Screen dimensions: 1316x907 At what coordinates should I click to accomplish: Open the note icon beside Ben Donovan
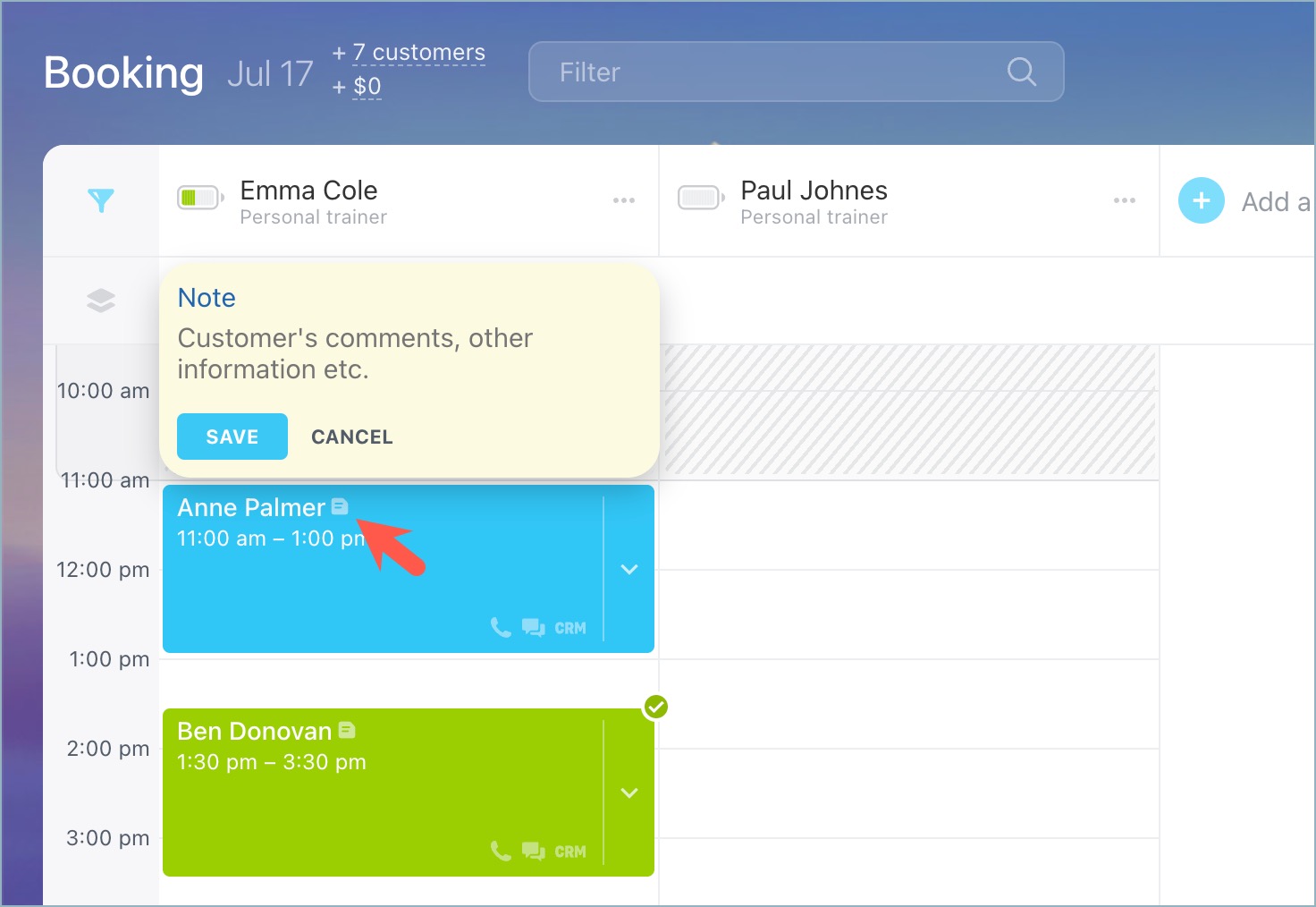click(x=347, y=731)
